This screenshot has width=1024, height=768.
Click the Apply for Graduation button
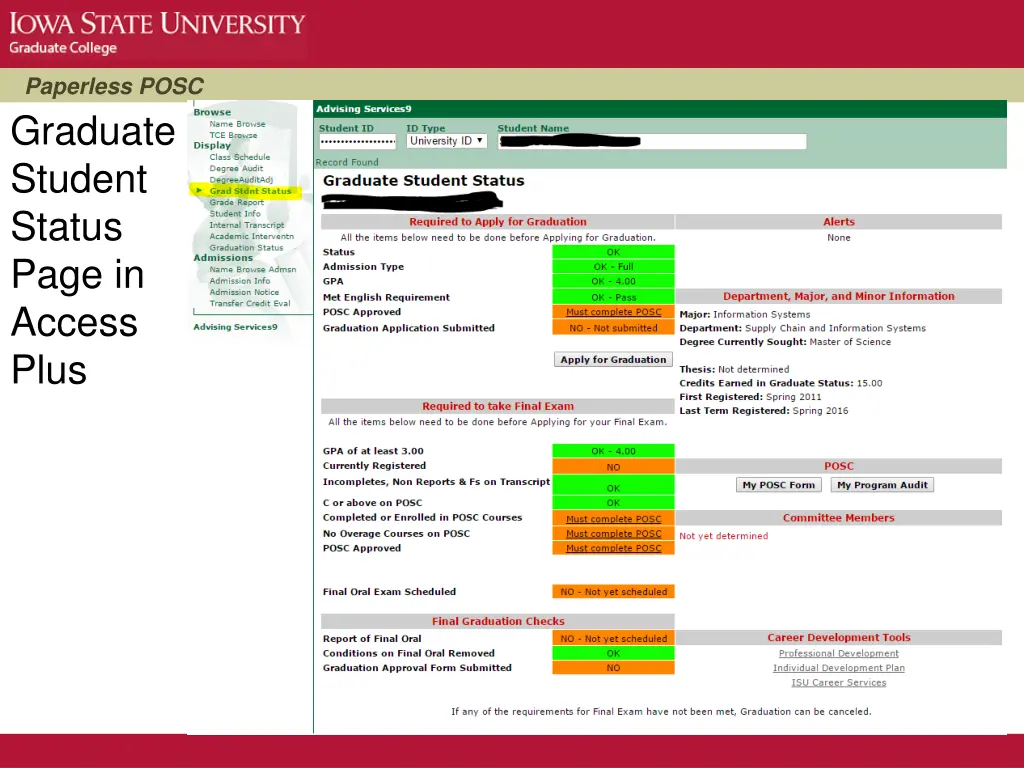point(613,359)
